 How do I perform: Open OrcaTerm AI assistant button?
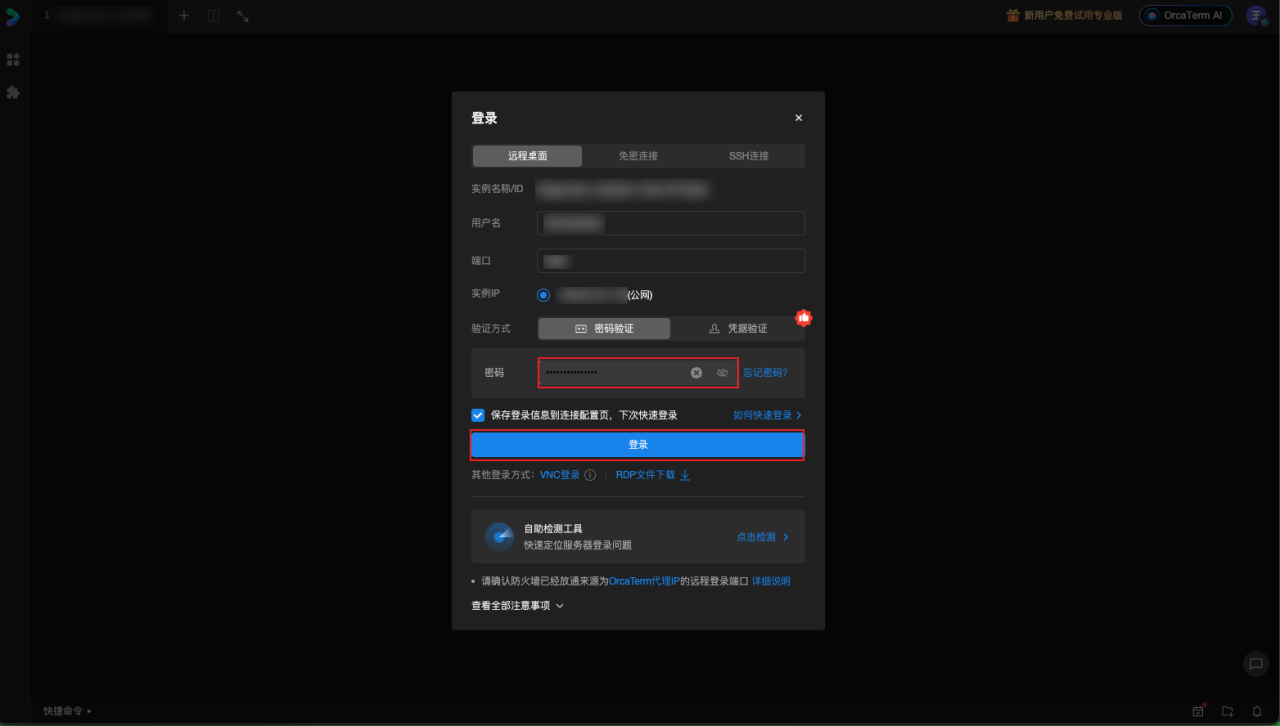tap(1186, 16)
